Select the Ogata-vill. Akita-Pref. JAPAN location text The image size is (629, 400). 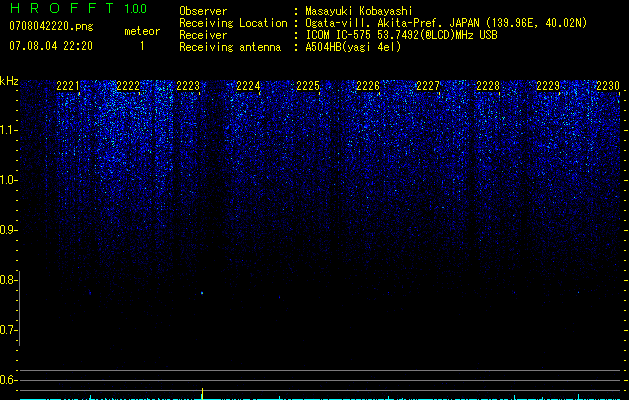[x=446, y=23]
